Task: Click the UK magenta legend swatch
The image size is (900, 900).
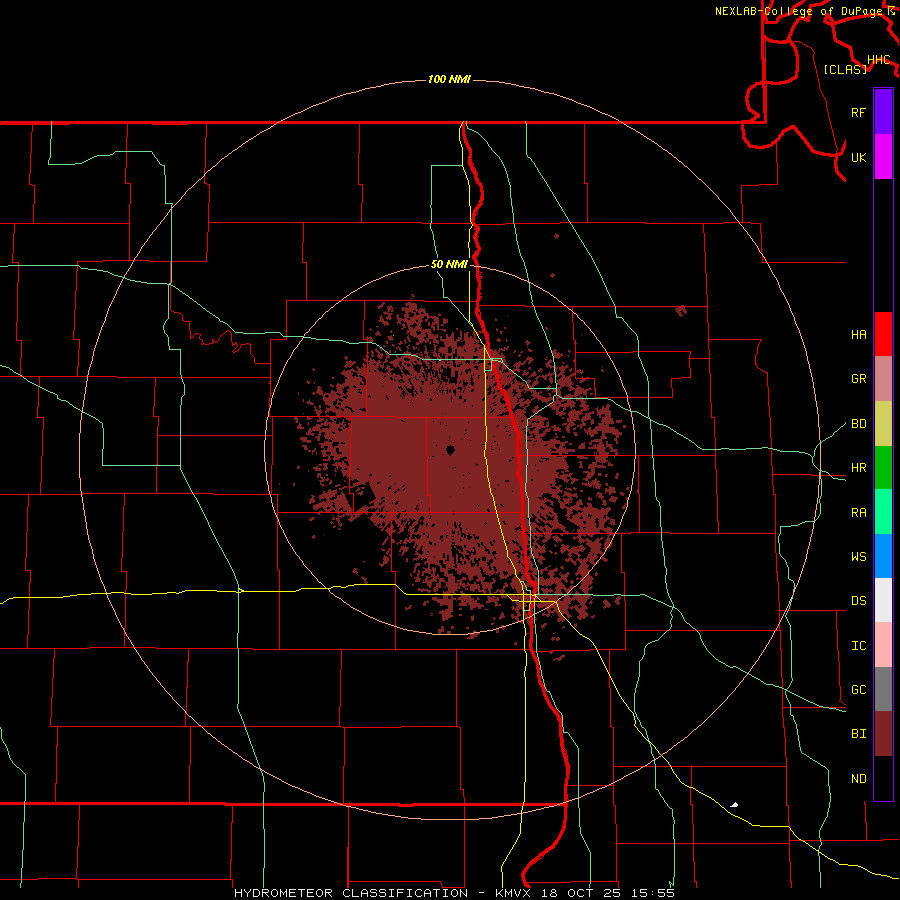Action: point(883,157)
